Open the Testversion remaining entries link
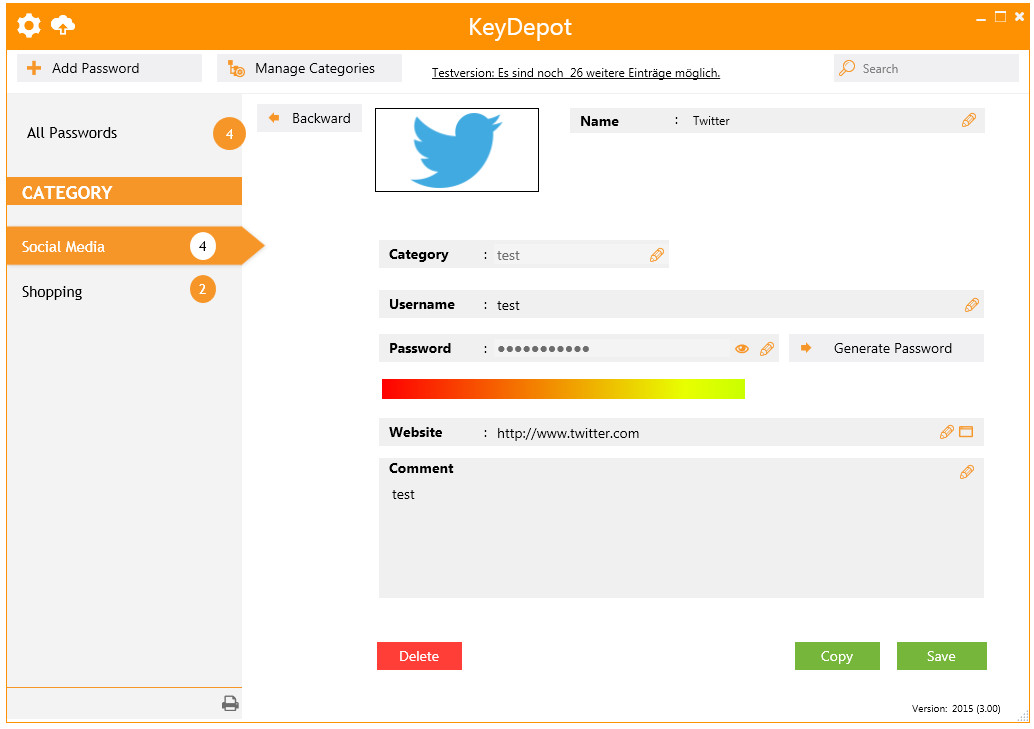This screenshot has height=729, width=1034. point(576,73)
